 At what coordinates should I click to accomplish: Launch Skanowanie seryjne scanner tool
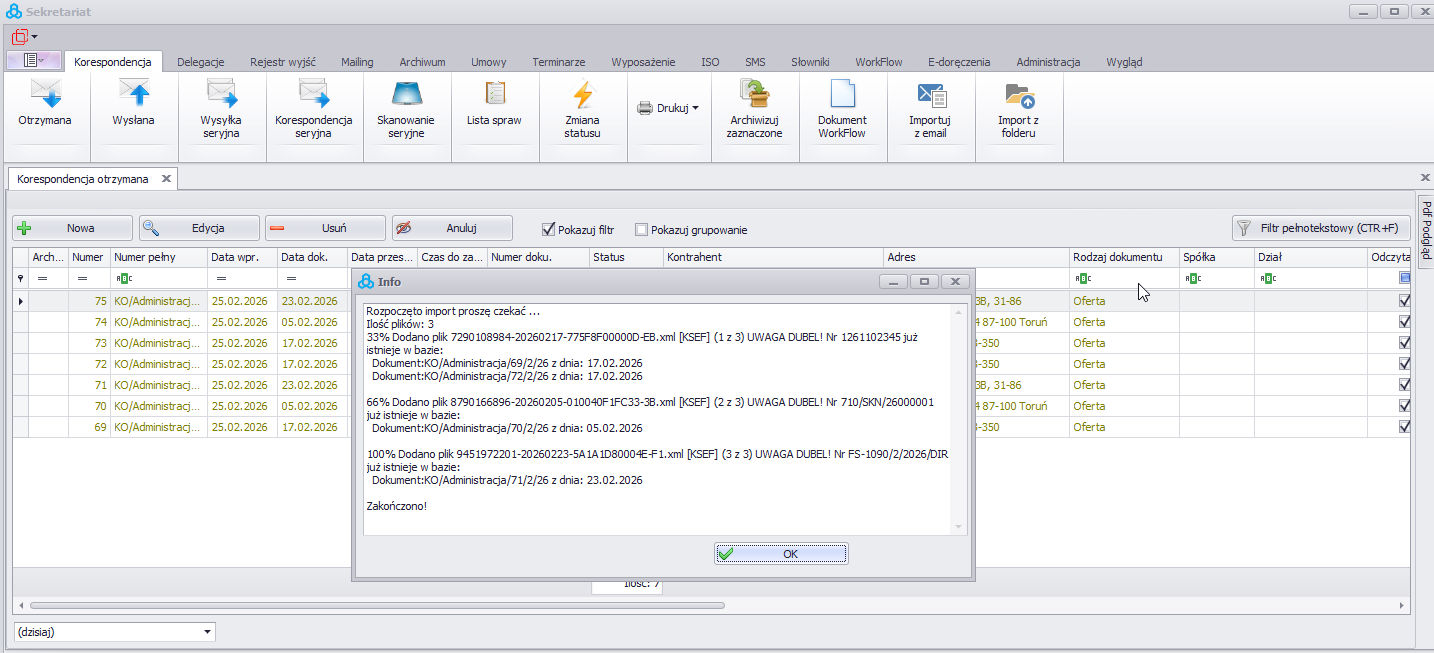(405, 94)
